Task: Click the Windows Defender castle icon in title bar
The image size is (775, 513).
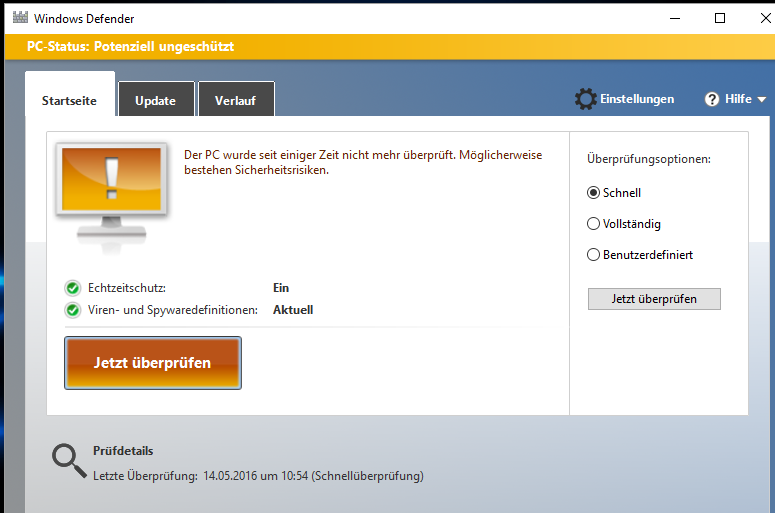Action: pyautogui.click(x=20, y=18)
